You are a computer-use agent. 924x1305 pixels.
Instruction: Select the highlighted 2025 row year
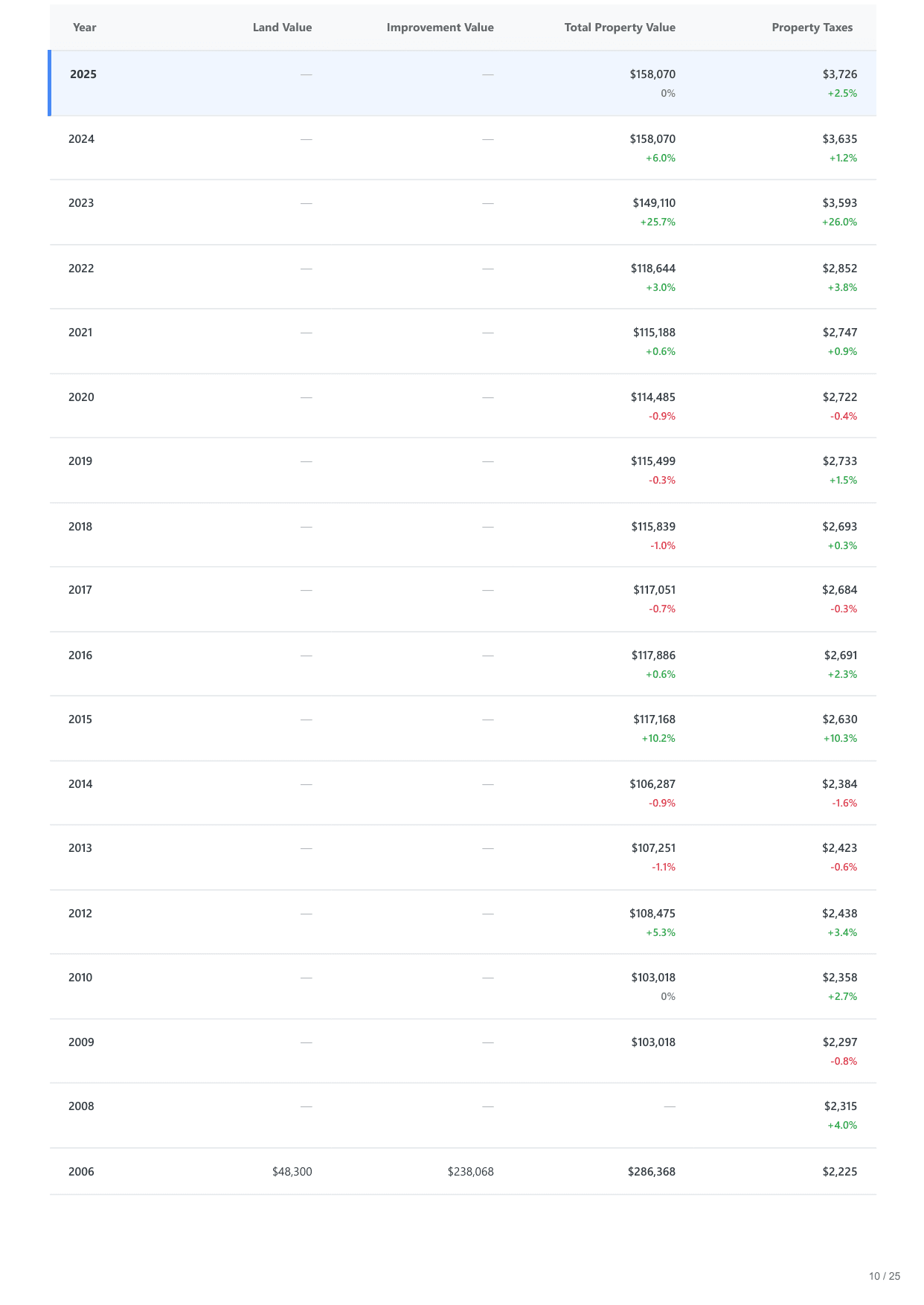(83, 74)
